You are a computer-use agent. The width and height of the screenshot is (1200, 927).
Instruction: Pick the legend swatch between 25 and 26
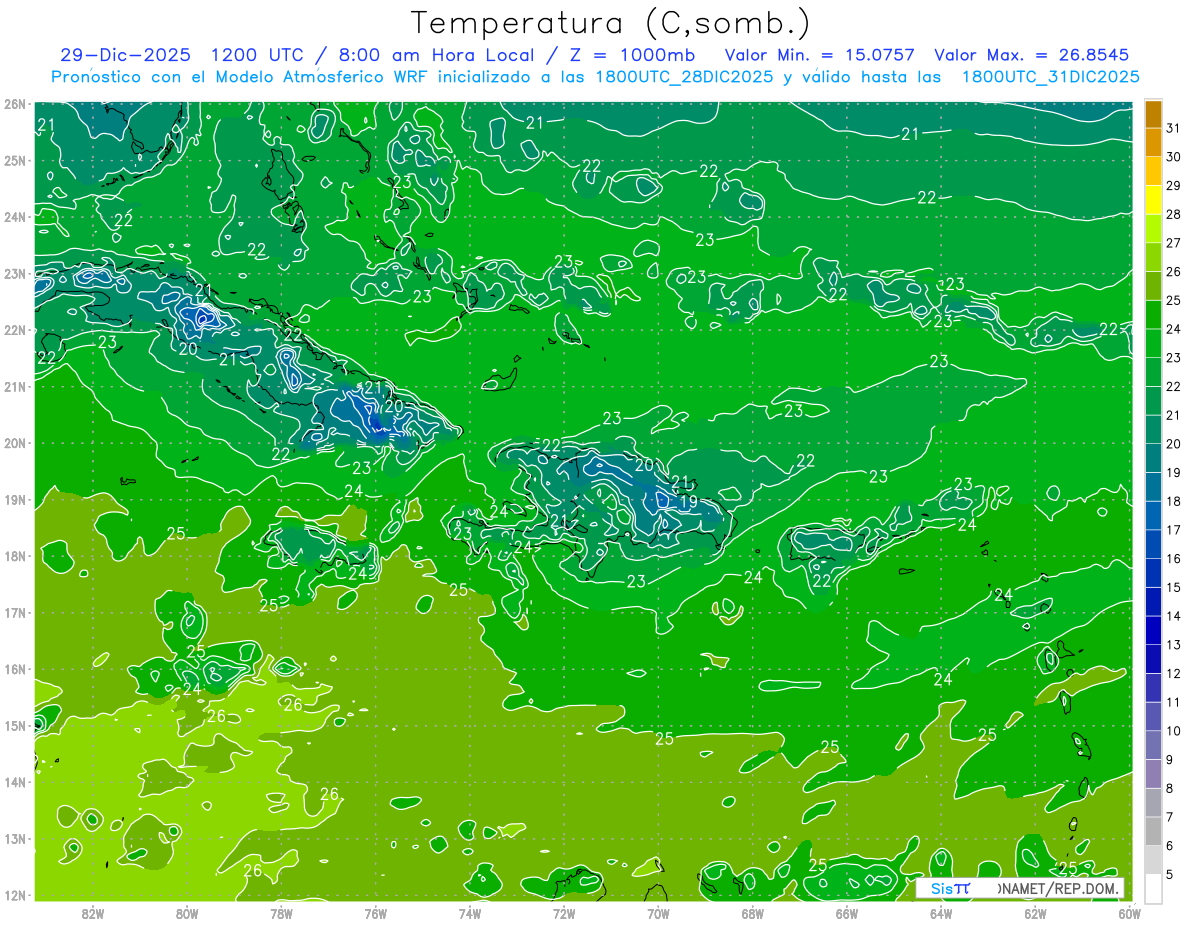pyautogui.click(x=1153, y=286)
